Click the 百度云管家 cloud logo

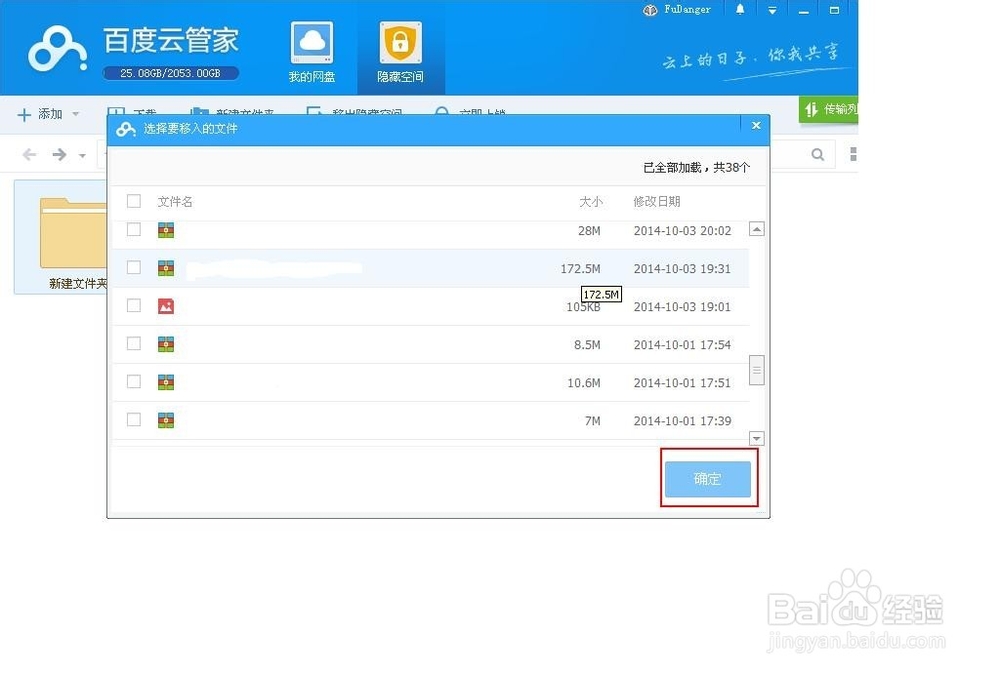point(57,49)
